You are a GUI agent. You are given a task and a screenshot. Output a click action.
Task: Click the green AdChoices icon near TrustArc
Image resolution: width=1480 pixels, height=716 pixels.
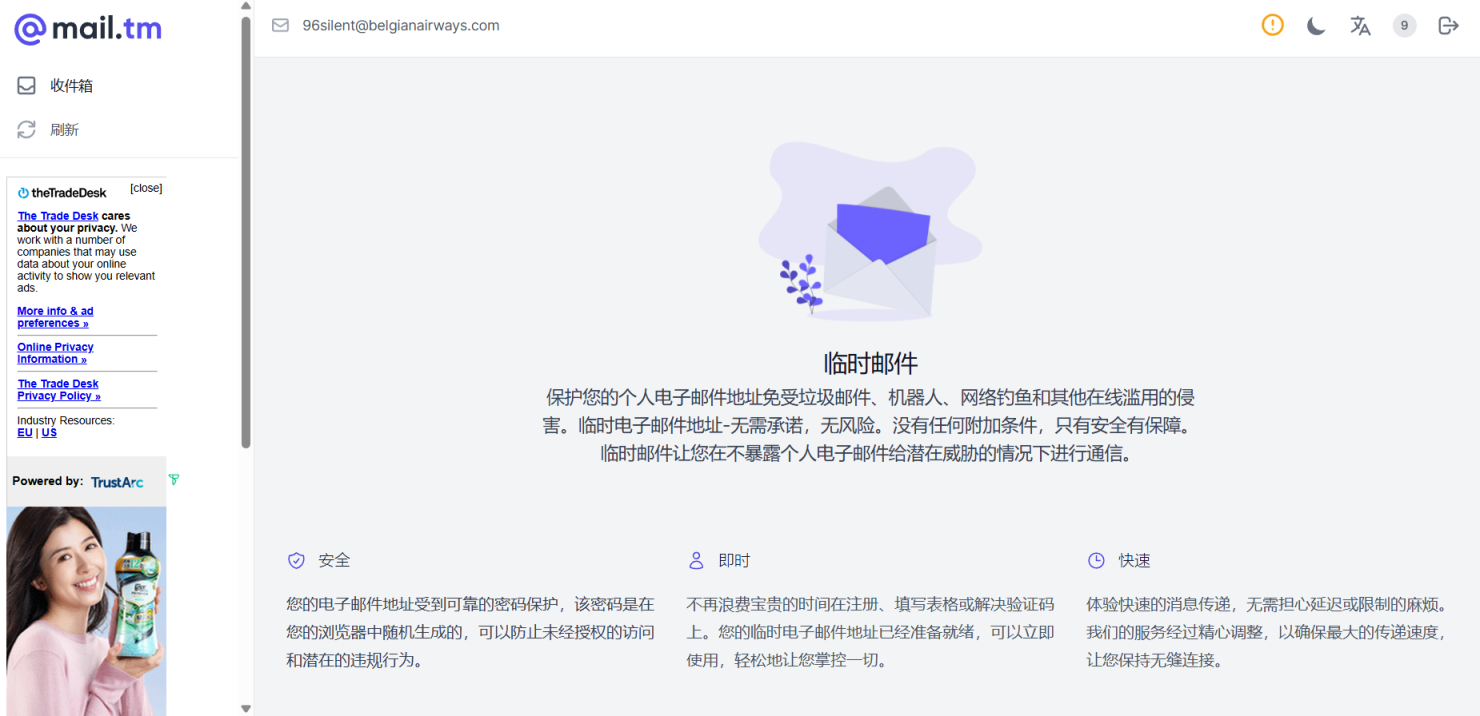tap(173, 480)
